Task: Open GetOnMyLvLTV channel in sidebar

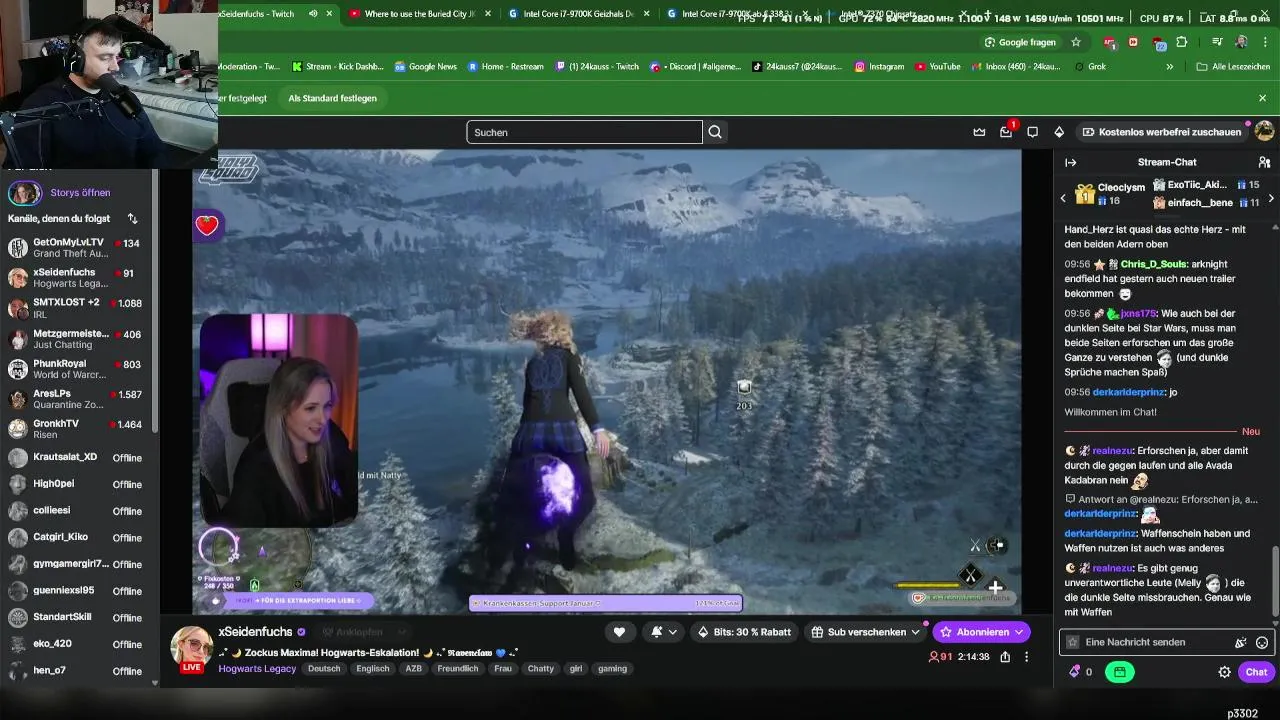Action: (x=78, y=248)
